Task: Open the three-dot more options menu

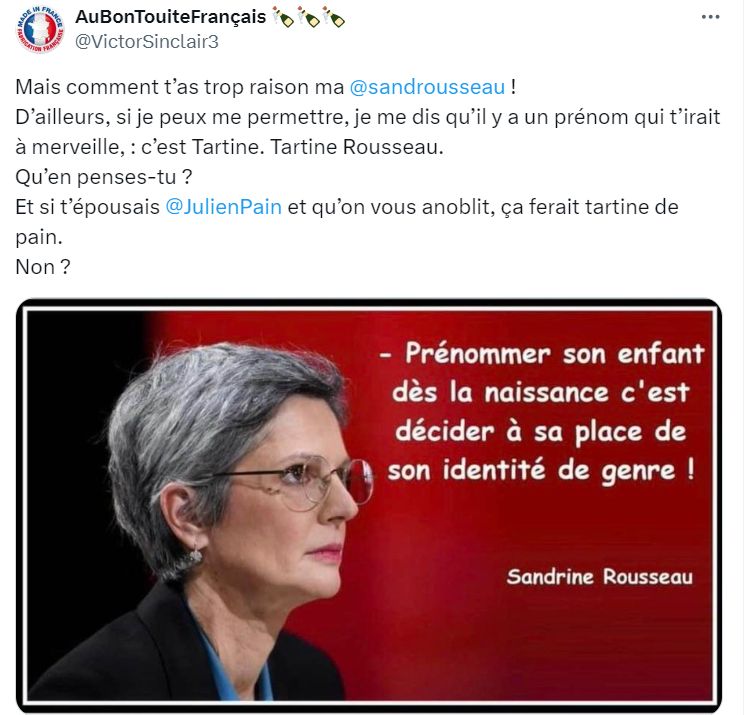Action: [x=710, y=17]
